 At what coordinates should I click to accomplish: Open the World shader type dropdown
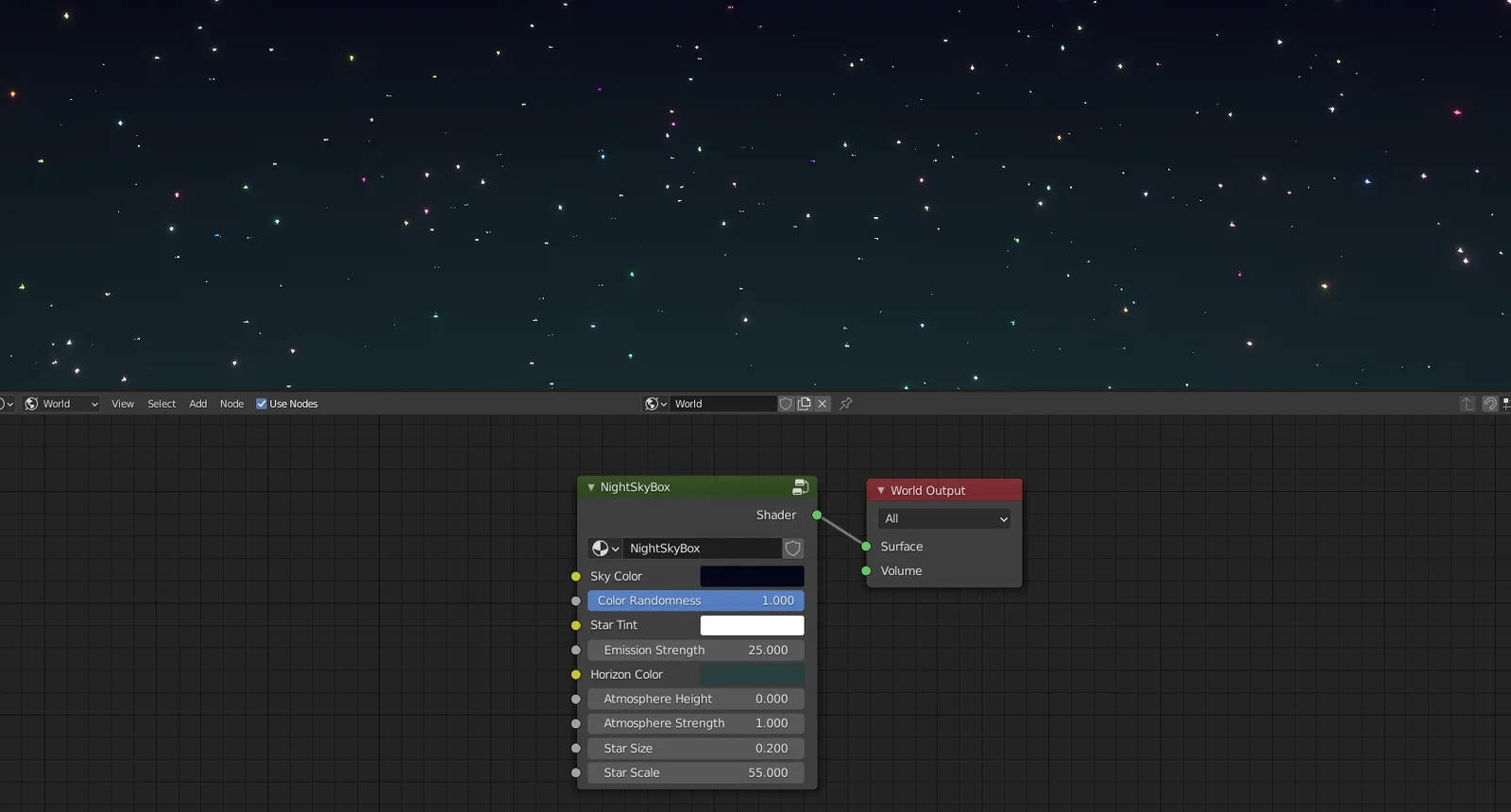[61, 404]
